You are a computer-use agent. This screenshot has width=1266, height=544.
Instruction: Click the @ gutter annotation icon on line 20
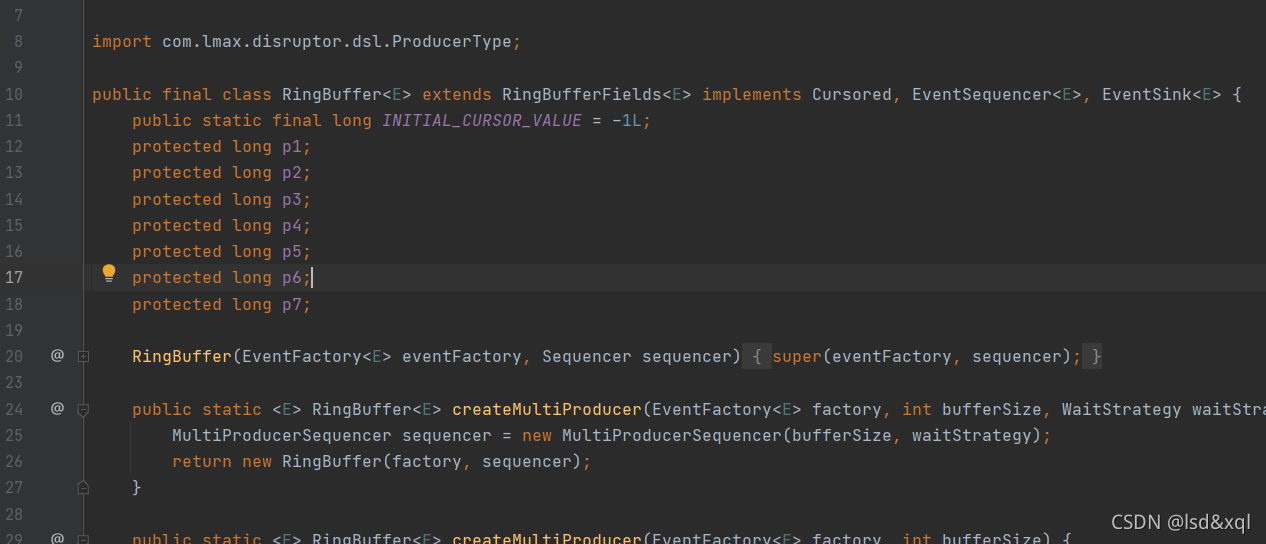(x=57, y=355)
